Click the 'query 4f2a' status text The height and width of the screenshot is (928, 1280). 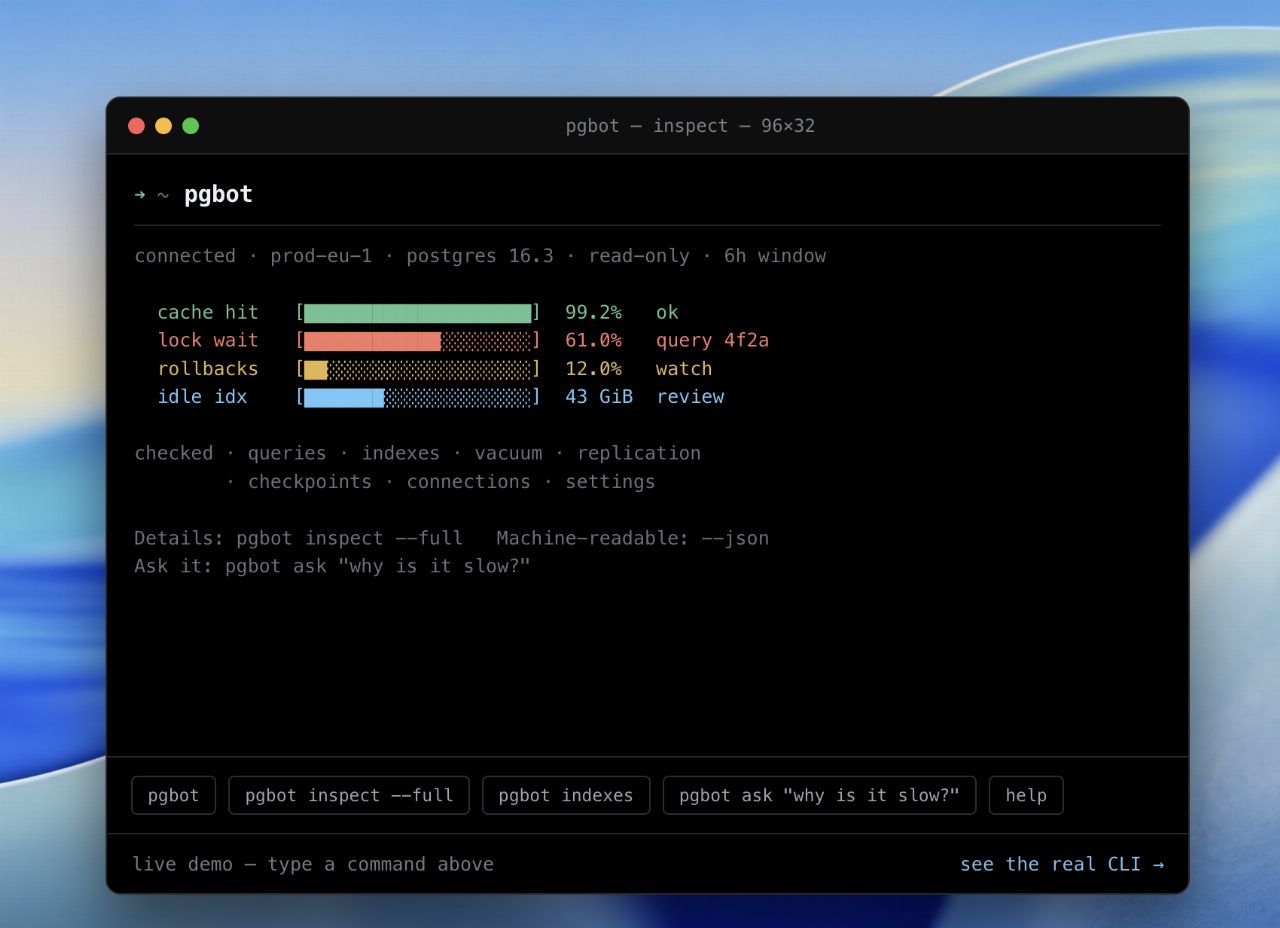point(712,340)
